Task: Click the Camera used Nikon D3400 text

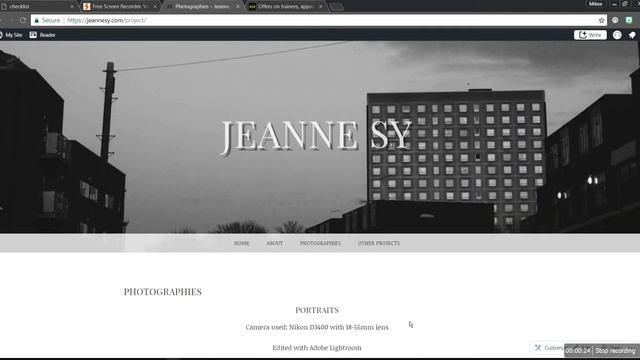Action: pos(317,327)
